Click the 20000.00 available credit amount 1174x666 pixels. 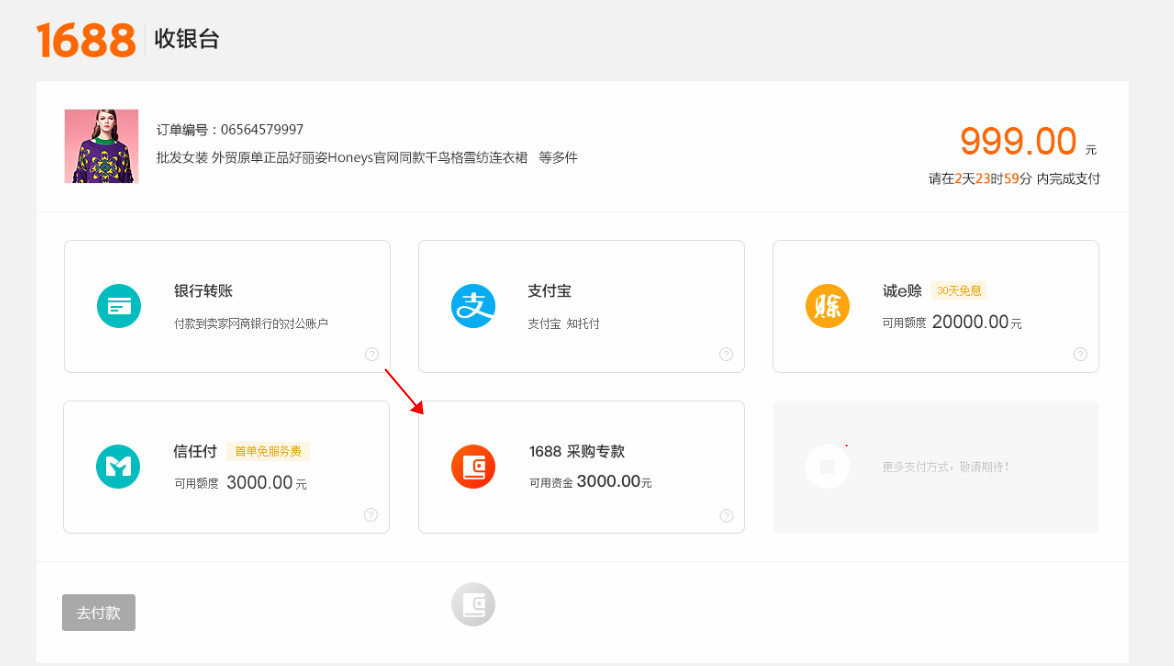coord(970,322)
